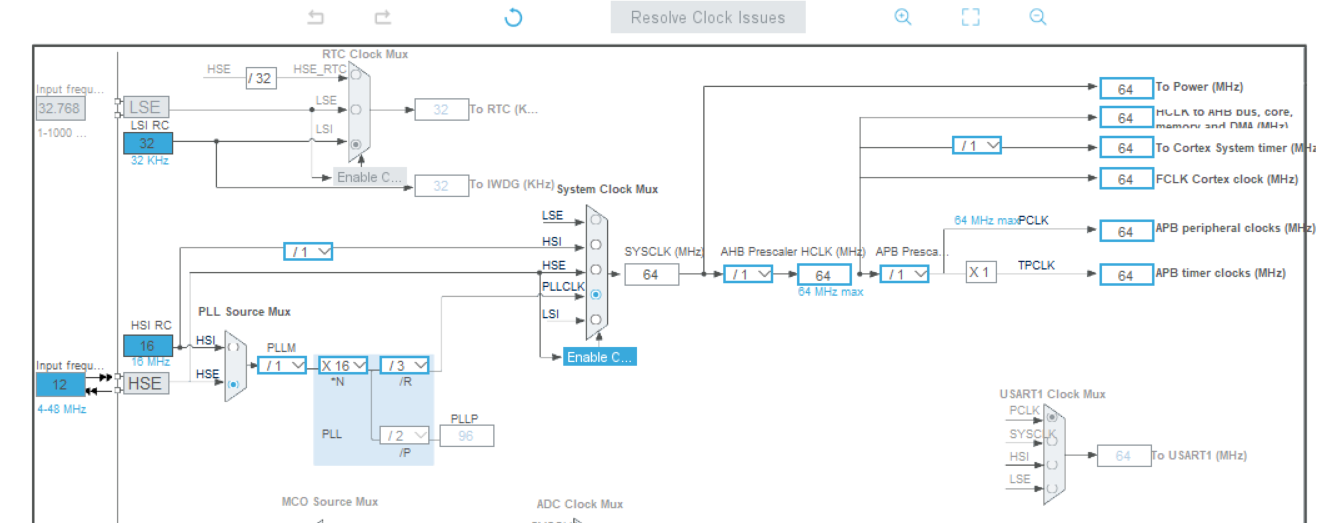Pick HSI in the USART1 Clock Mux

pyautogui.click(x=1051, y=465)
